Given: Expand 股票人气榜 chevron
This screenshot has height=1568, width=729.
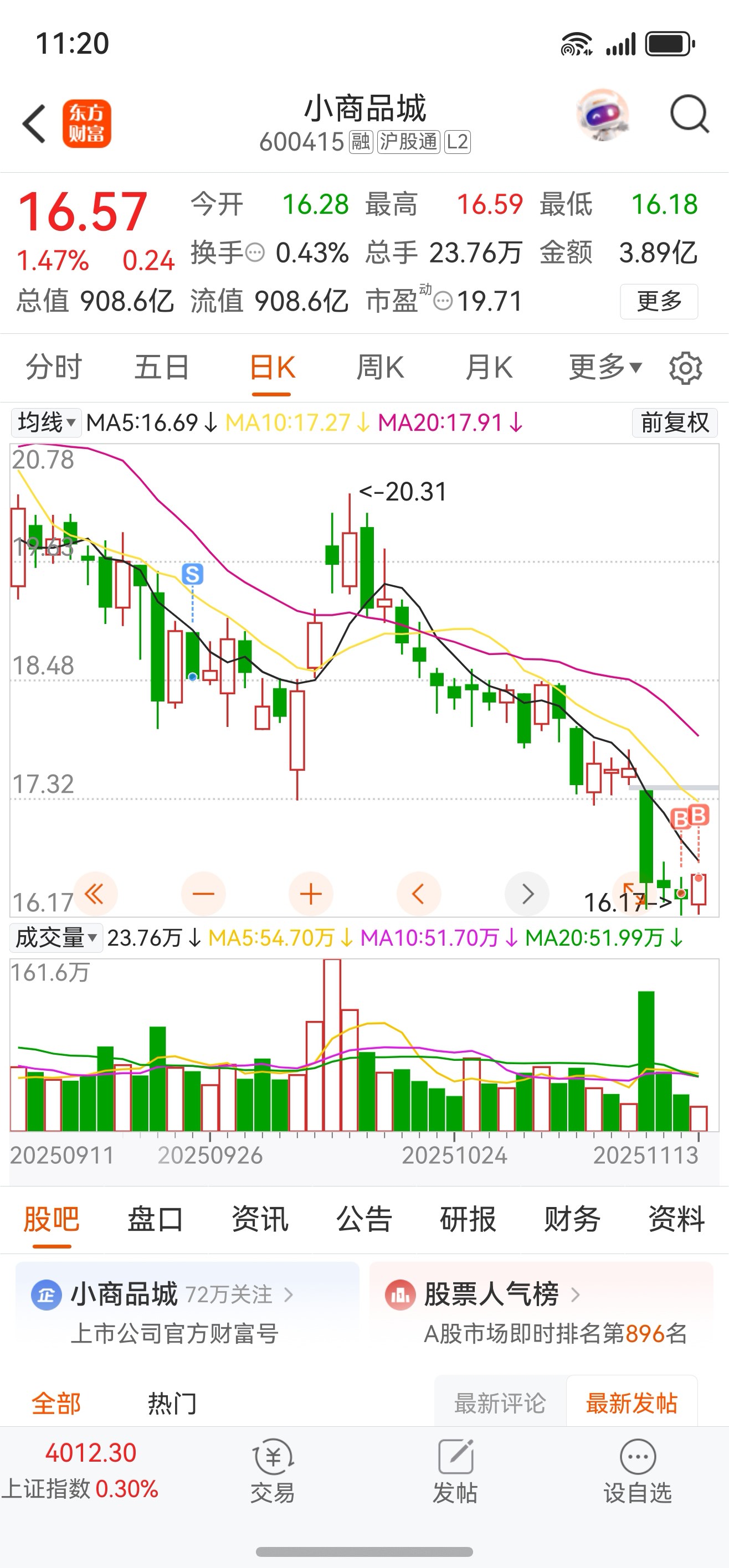Looking at the screenshot, I should coord(575,1295).
